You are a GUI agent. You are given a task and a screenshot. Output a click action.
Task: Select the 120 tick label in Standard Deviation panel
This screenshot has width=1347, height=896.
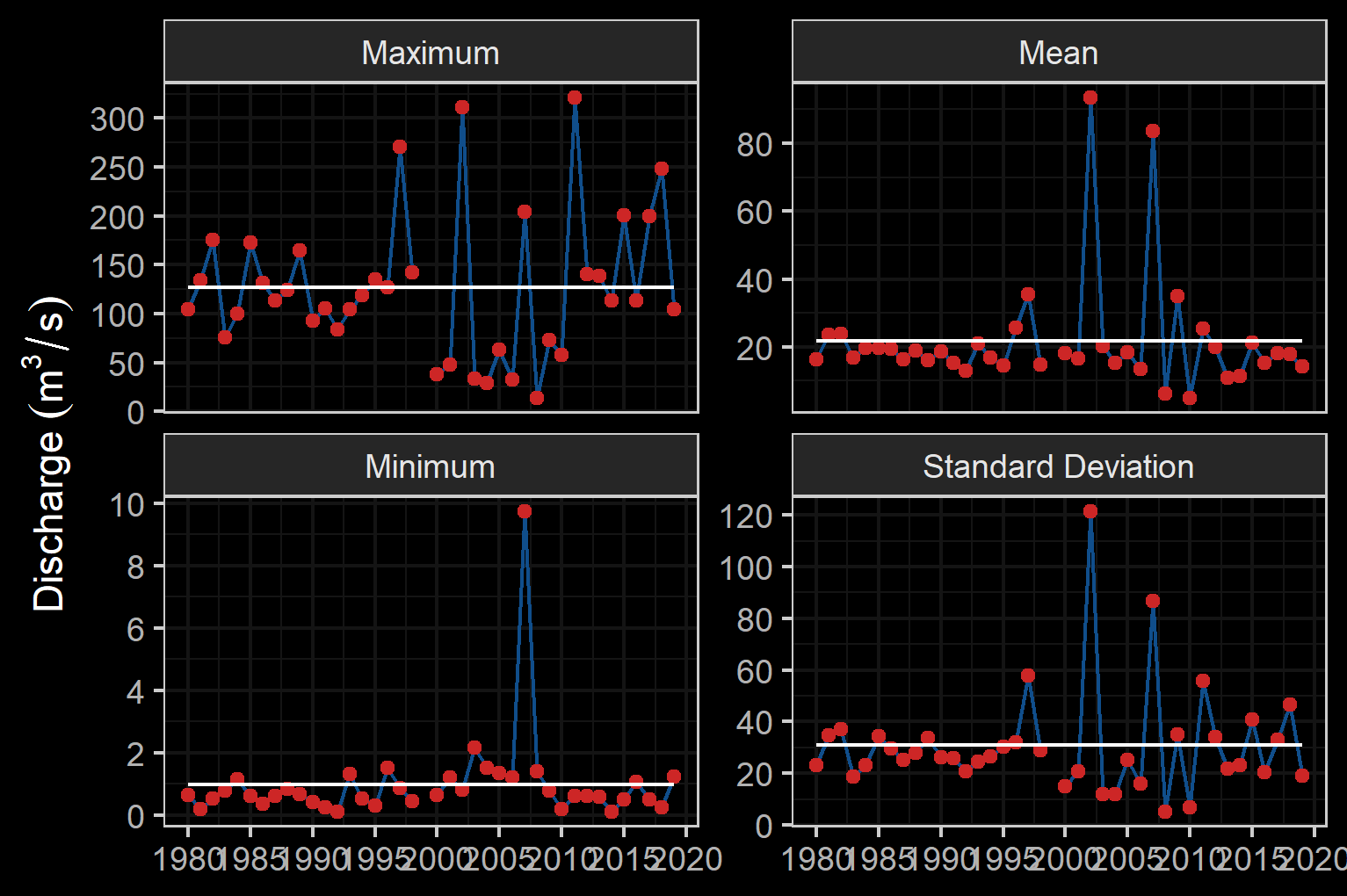click(746, 516)
